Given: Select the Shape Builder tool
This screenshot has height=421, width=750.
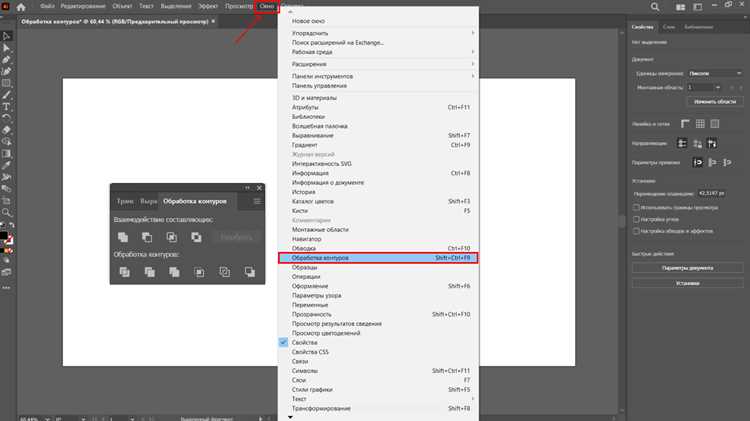Looking at the screenshot, I should tap(6, 142).
